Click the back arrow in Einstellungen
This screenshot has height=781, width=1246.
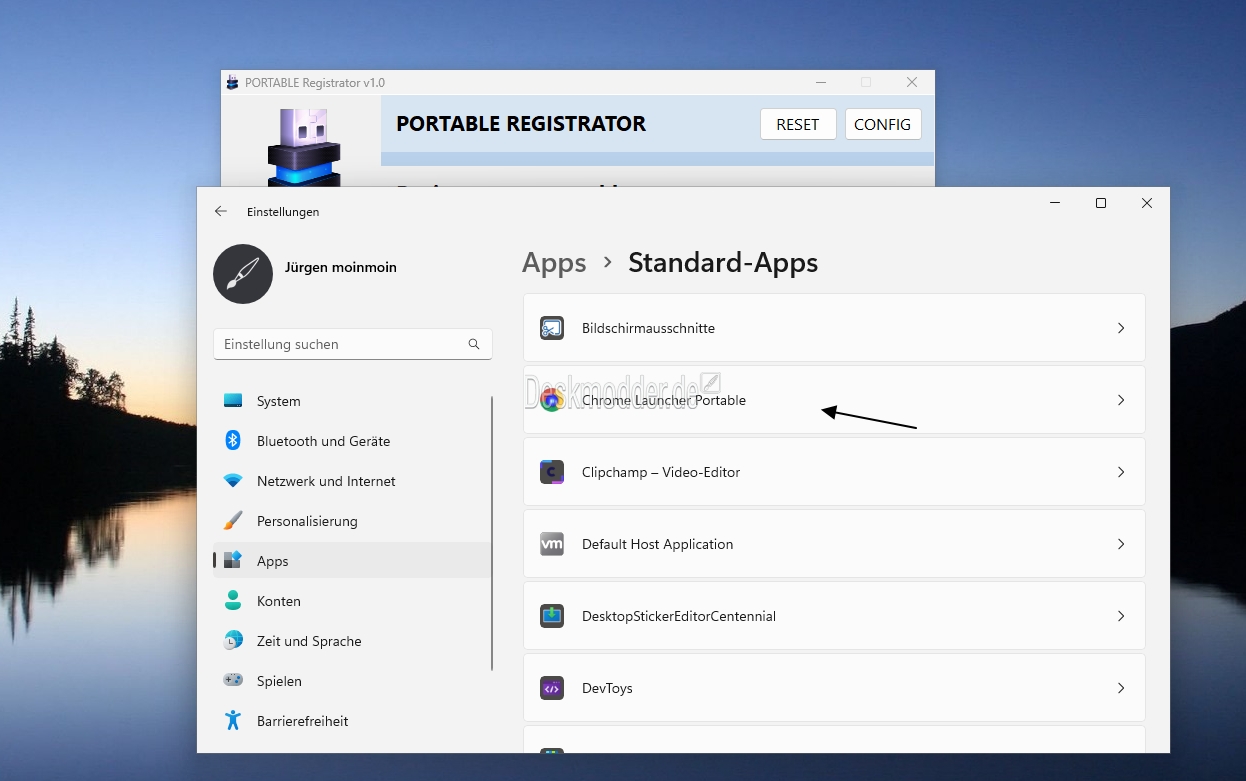(221, 212)
